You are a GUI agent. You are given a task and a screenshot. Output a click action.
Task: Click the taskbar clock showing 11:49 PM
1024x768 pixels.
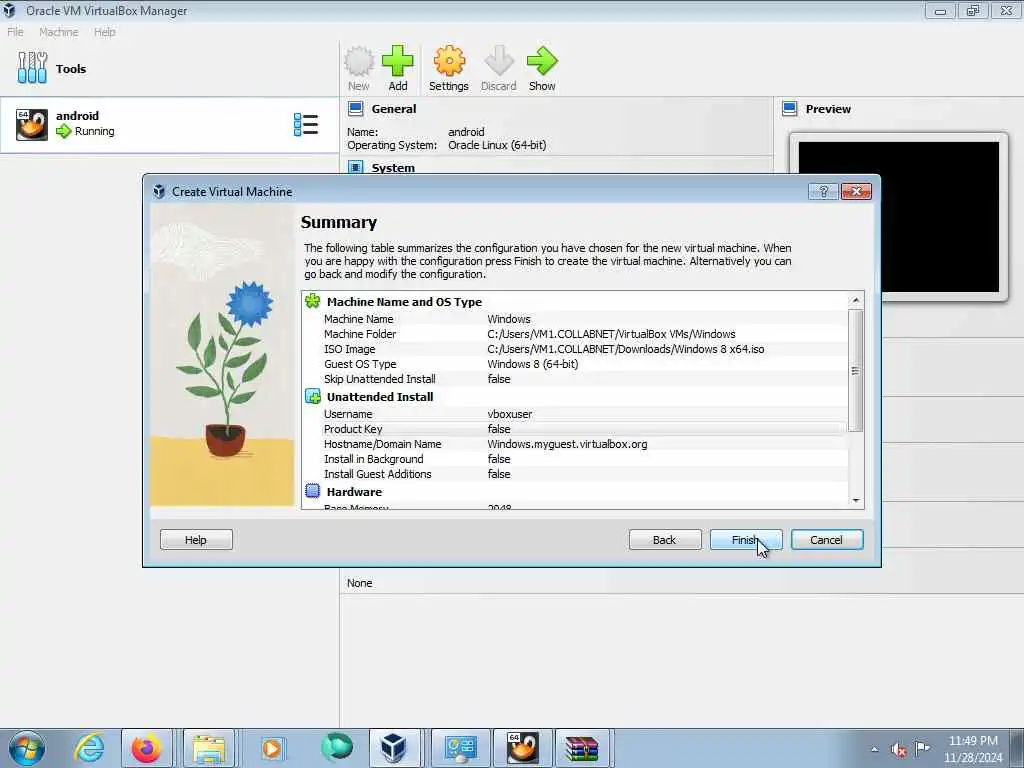[x=973, y=749]
